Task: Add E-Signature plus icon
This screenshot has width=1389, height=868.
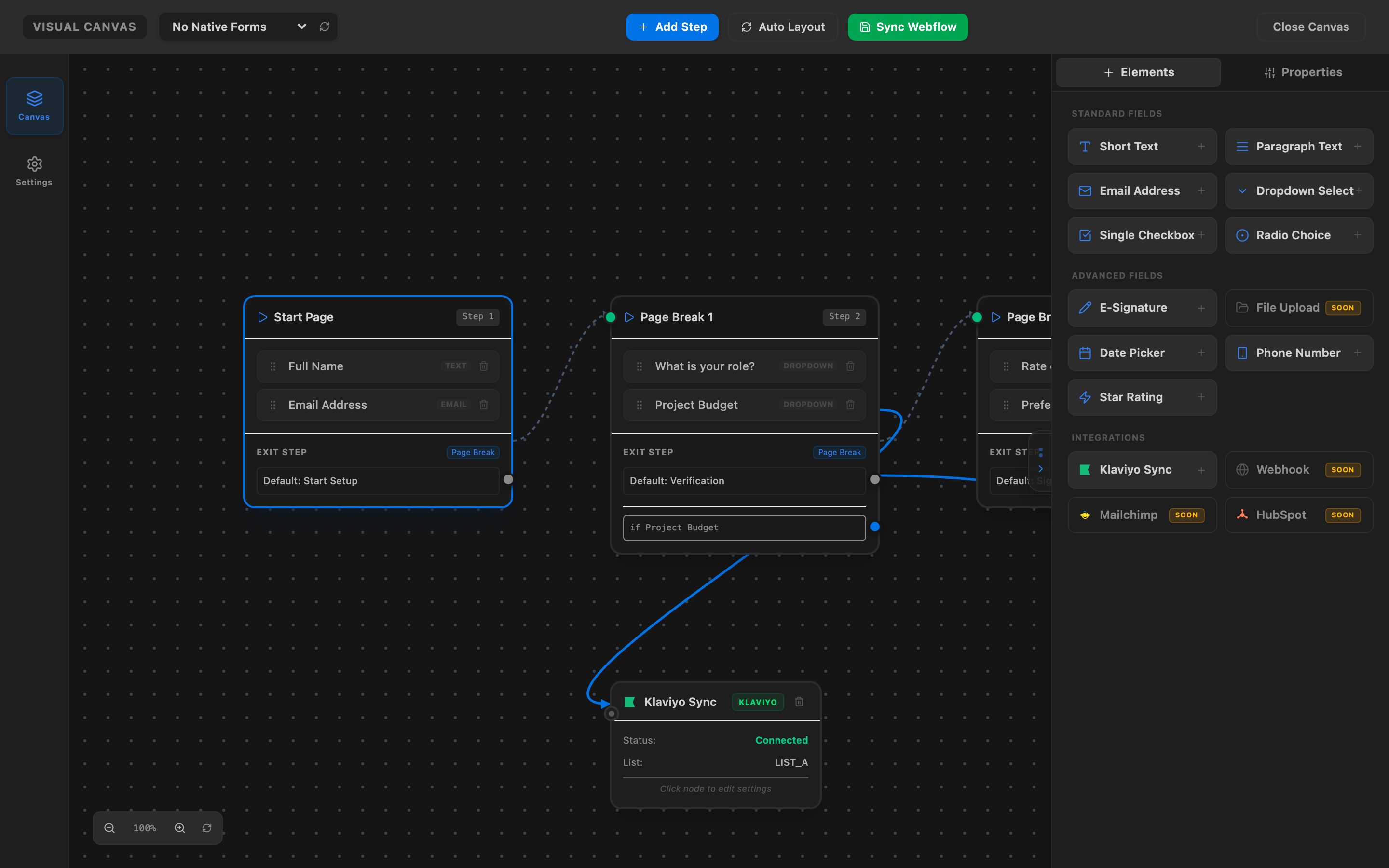Action: 1201,308
